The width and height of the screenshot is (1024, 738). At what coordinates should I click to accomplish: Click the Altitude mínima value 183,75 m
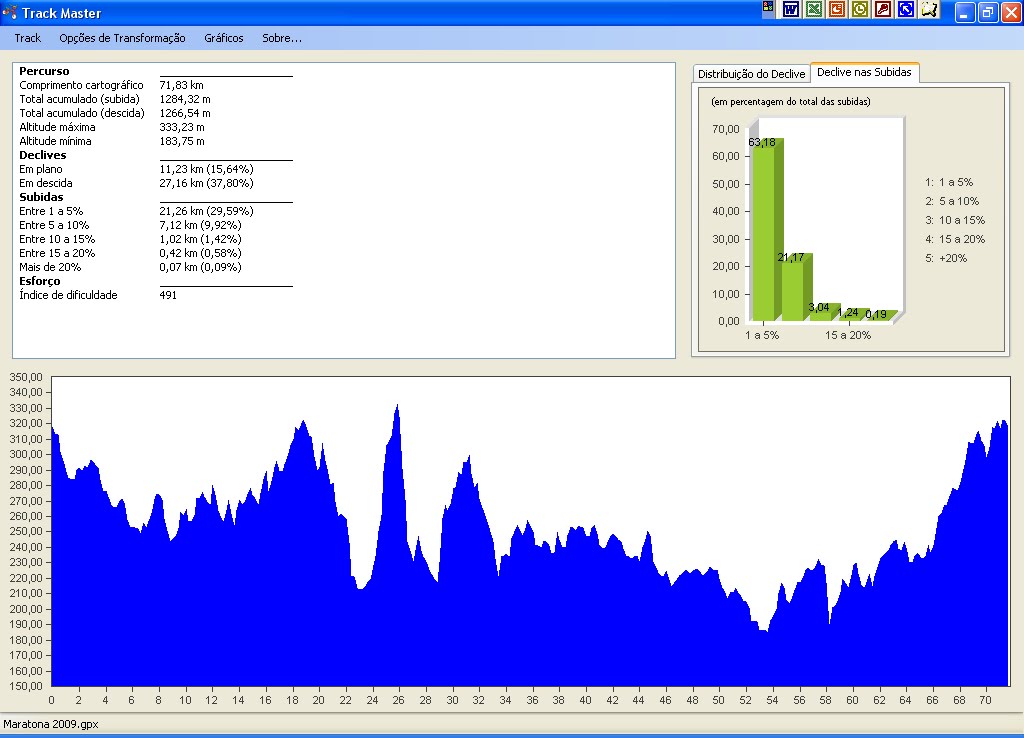click(182, 141)
